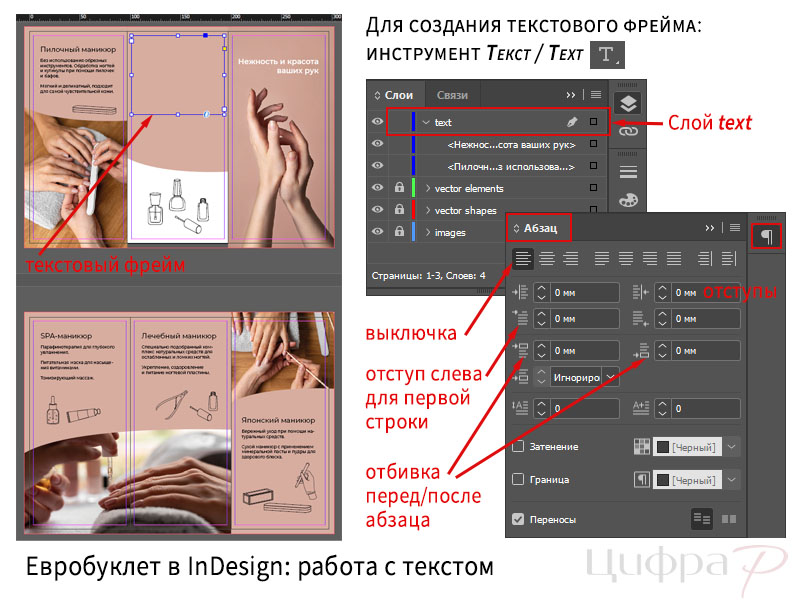The image size is (800, 600).
Task: Click the space before paragraph field
Action: click(x=585, y=351)
